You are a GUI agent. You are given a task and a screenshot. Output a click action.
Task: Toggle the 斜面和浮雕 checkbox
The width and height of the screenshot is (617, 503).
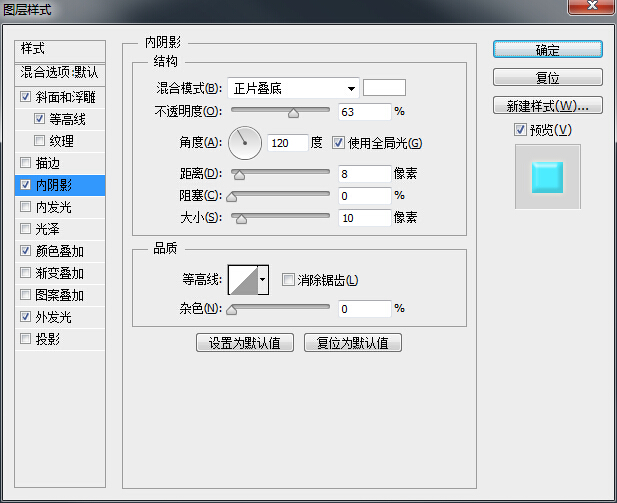click(x=25, y=98)
